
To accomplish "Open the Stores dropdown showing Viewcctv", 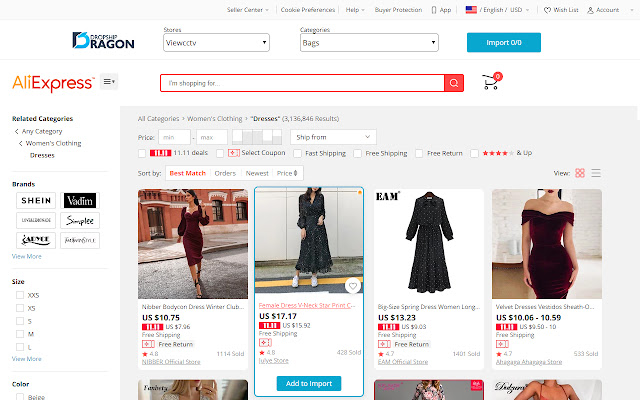I will coord(216,42).
